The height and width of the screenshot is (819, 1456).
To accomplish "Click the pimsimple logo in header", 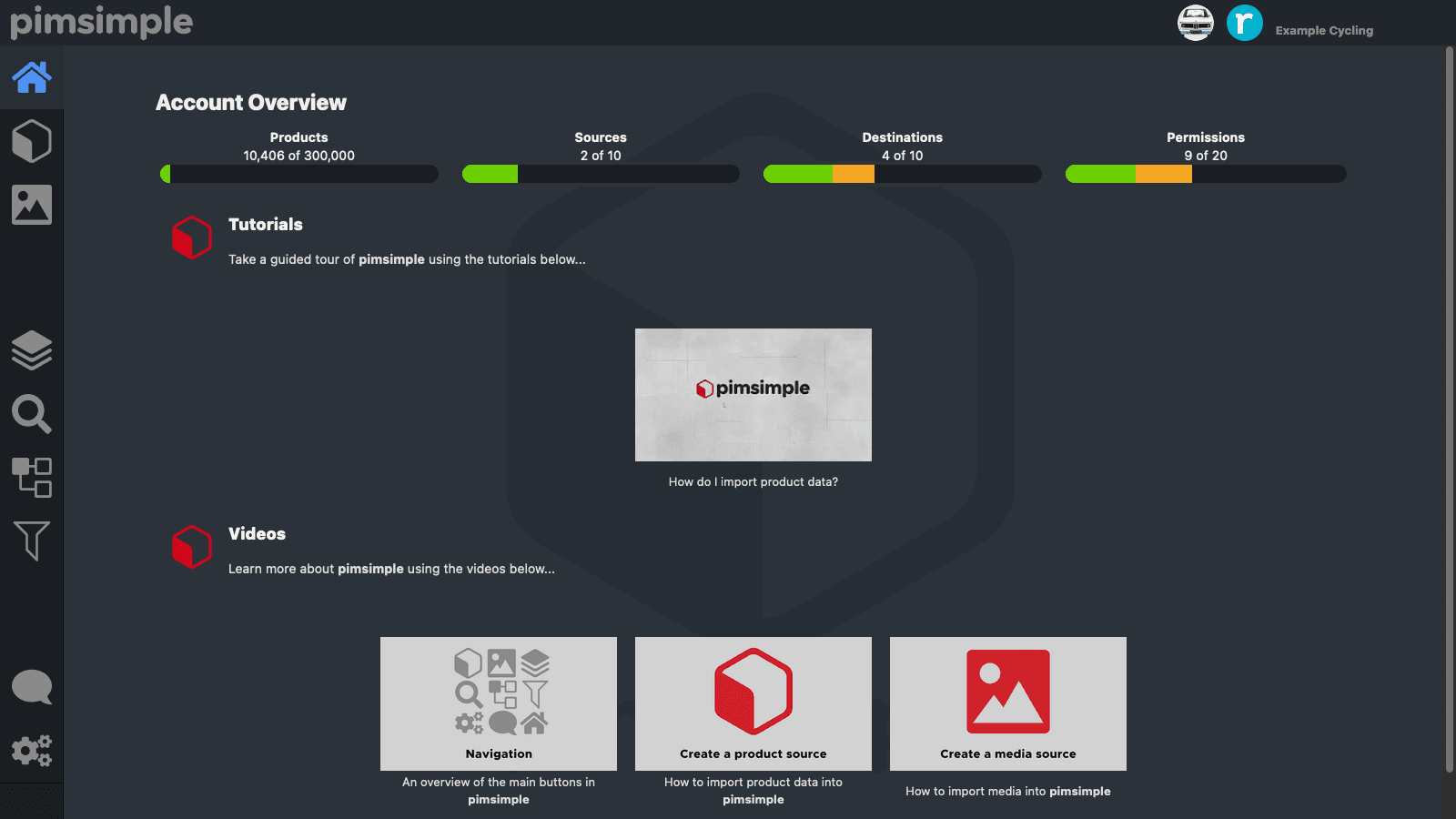I will click(101, 22).
